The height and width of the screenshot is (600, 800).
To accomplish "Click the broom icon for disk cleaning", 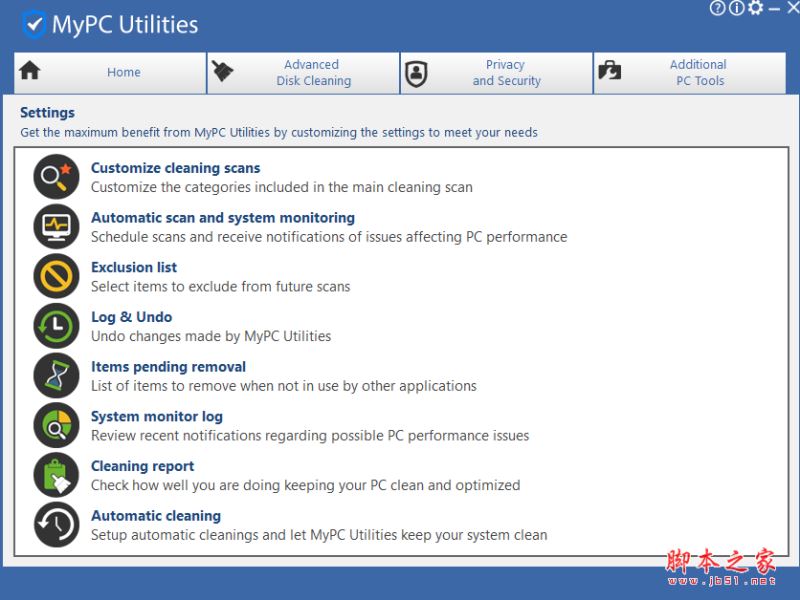I will [x=222, y=71].
